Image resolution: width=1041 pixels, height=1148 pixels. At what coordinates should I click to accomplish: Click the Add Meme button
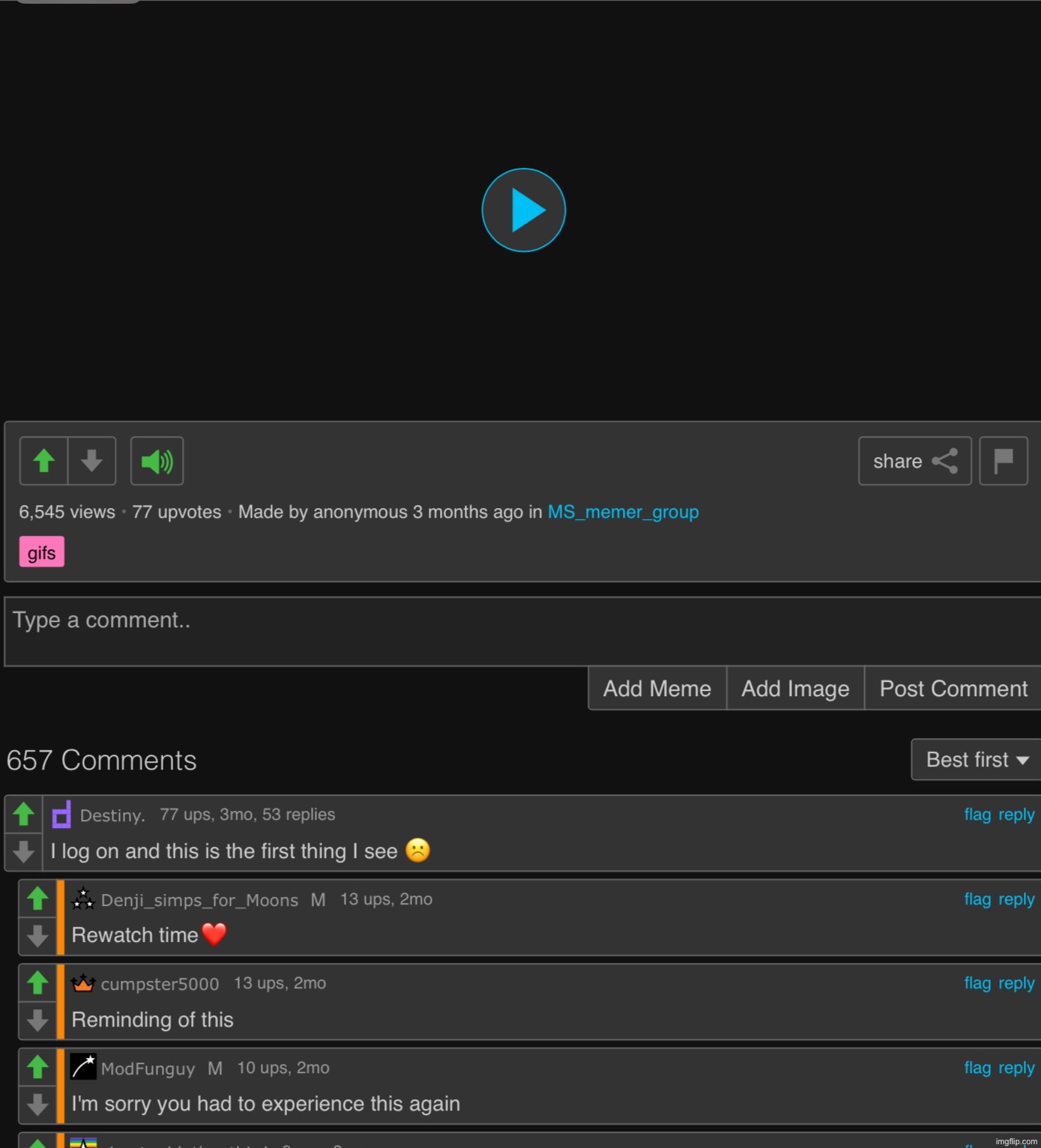(657, 689)
